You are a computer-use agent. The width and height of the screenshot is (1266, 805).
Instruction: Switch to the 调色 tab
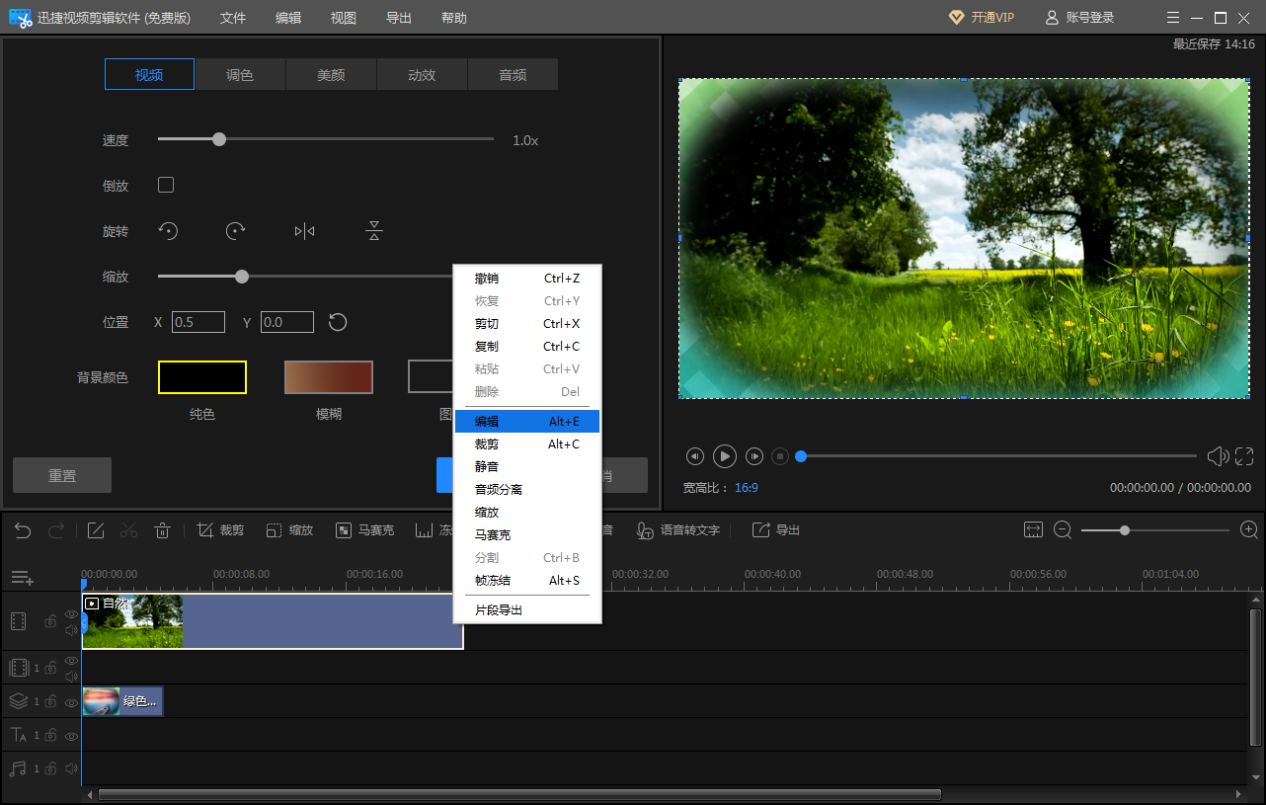coord(240,75)
